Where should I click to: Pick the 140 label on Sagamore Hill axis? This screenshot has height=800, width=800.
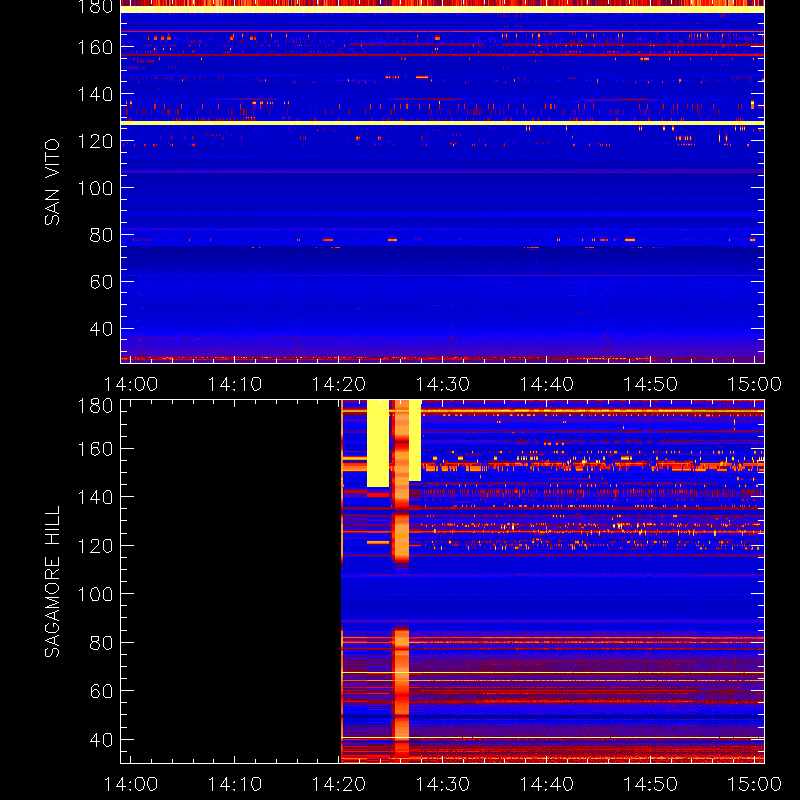pyautogui.click(x=95, y=497)
